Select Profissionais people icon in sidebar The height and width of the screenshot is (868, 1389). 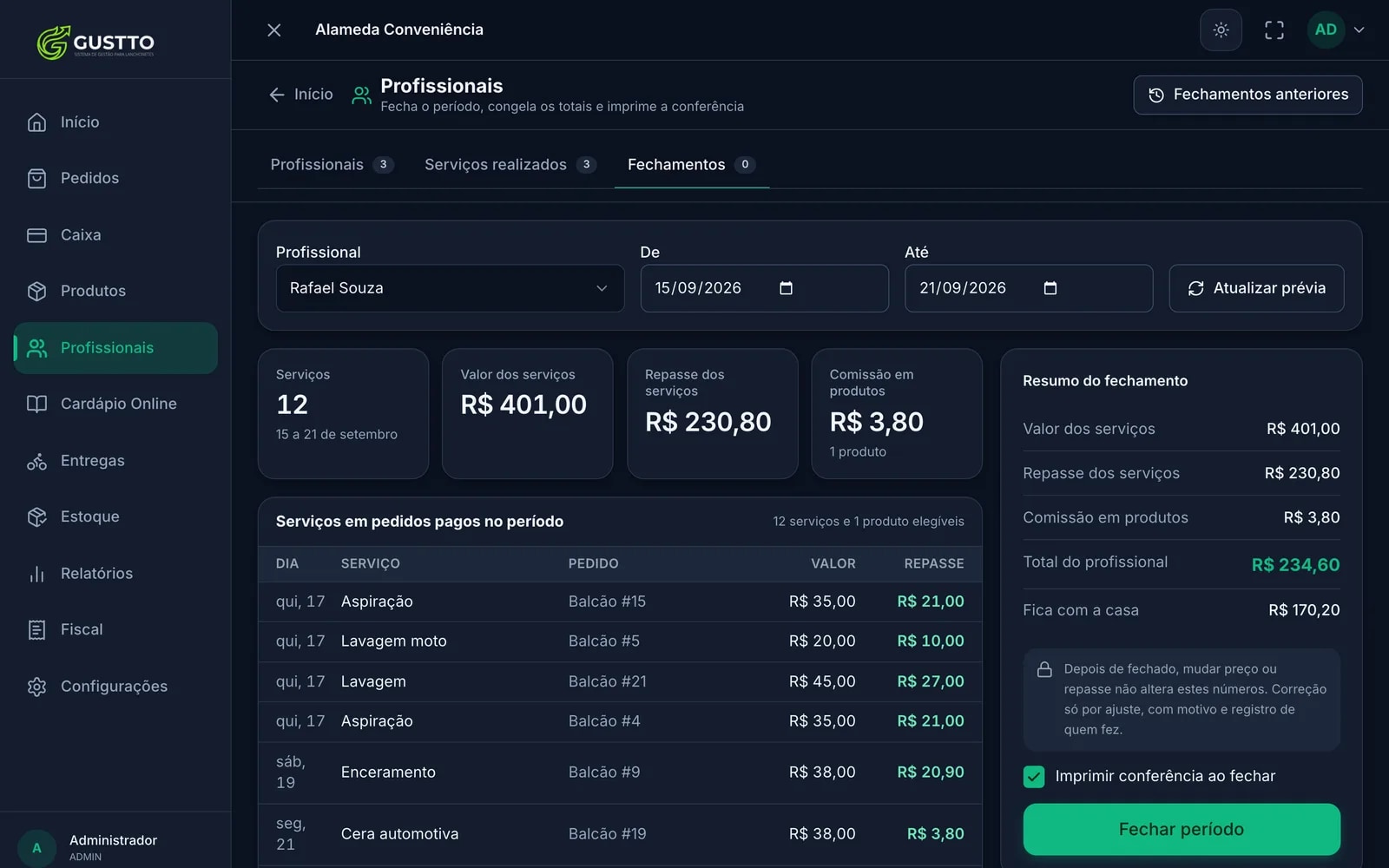pos(36,348)
